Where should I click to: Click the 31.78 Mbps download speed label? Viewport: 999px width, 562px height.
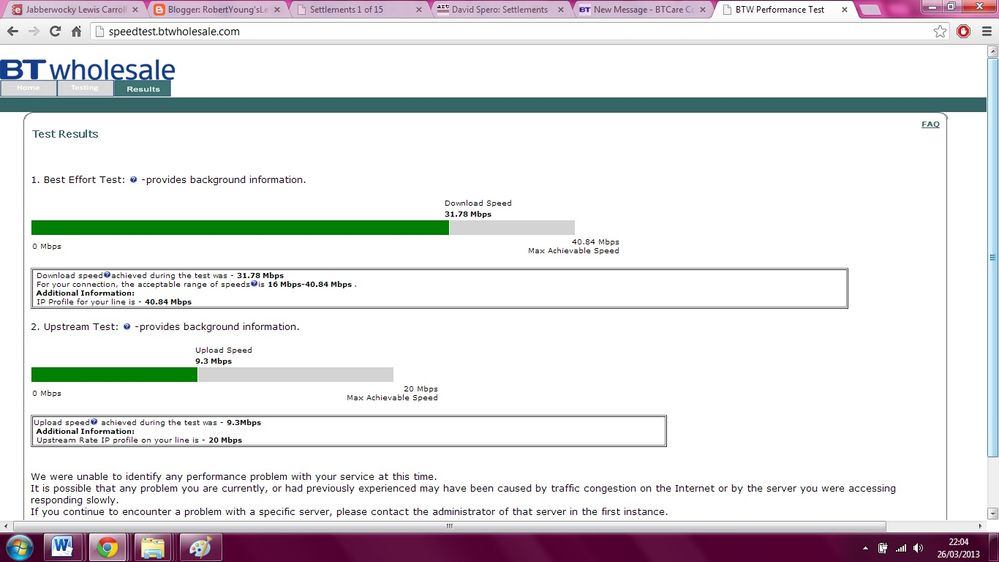pos(468,214)
